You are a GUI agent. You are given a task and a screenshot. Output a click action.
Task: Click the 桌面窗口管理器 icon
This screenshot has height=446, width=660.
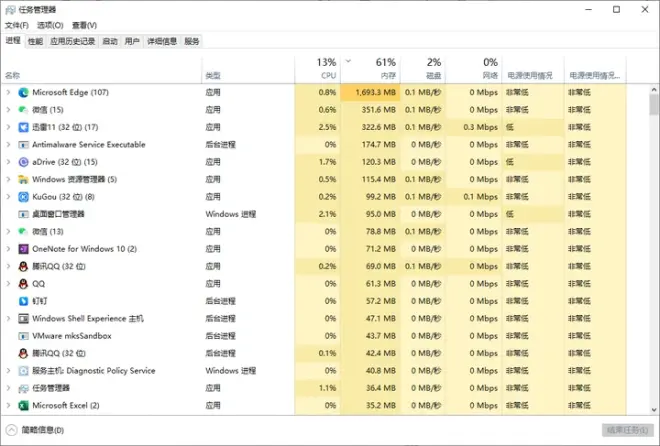[23, 214]
